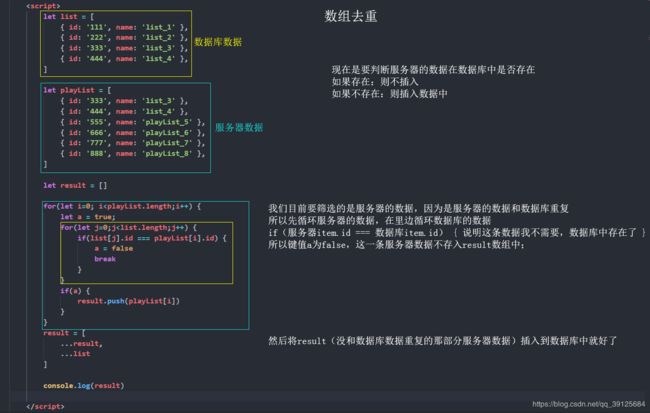Screen dimensions: 650x413
Task: Click the 'break' statement
Action: pos(105,259)
